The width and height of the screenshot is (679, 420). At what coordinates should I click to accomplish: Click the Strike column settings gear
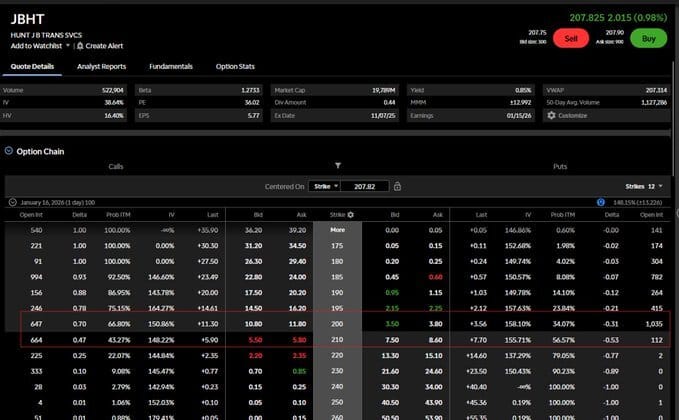tap(350, 215)
